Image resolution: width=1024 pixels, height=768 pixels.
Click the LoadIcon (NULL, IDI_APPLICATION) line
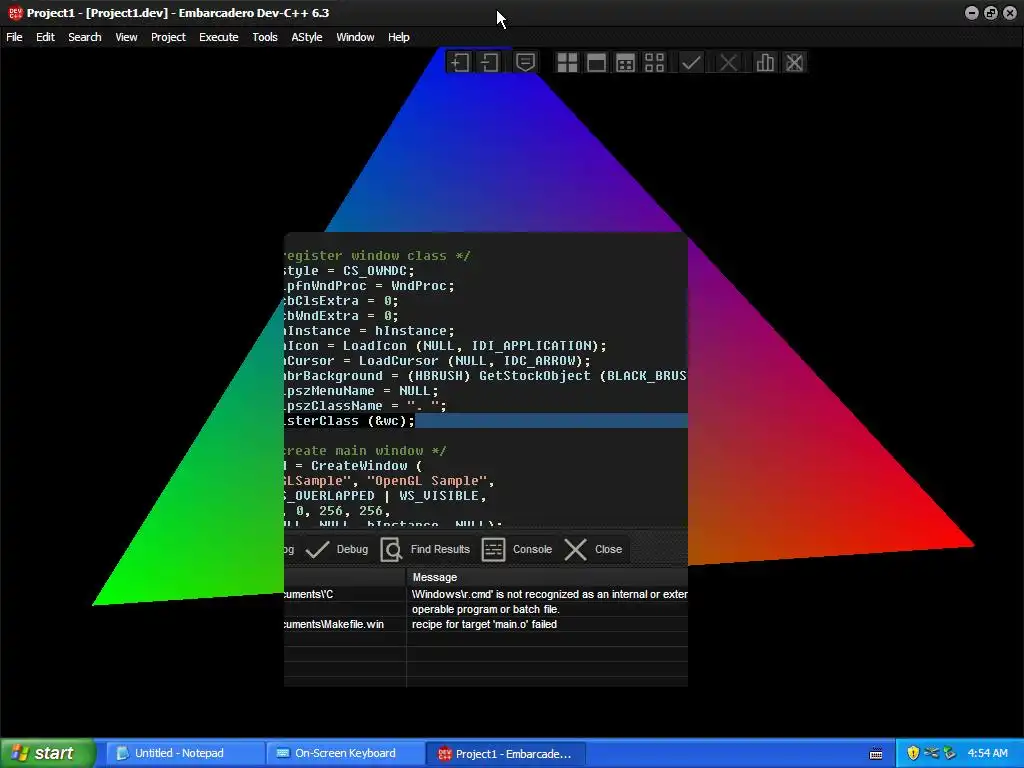(x=445, y=346)
